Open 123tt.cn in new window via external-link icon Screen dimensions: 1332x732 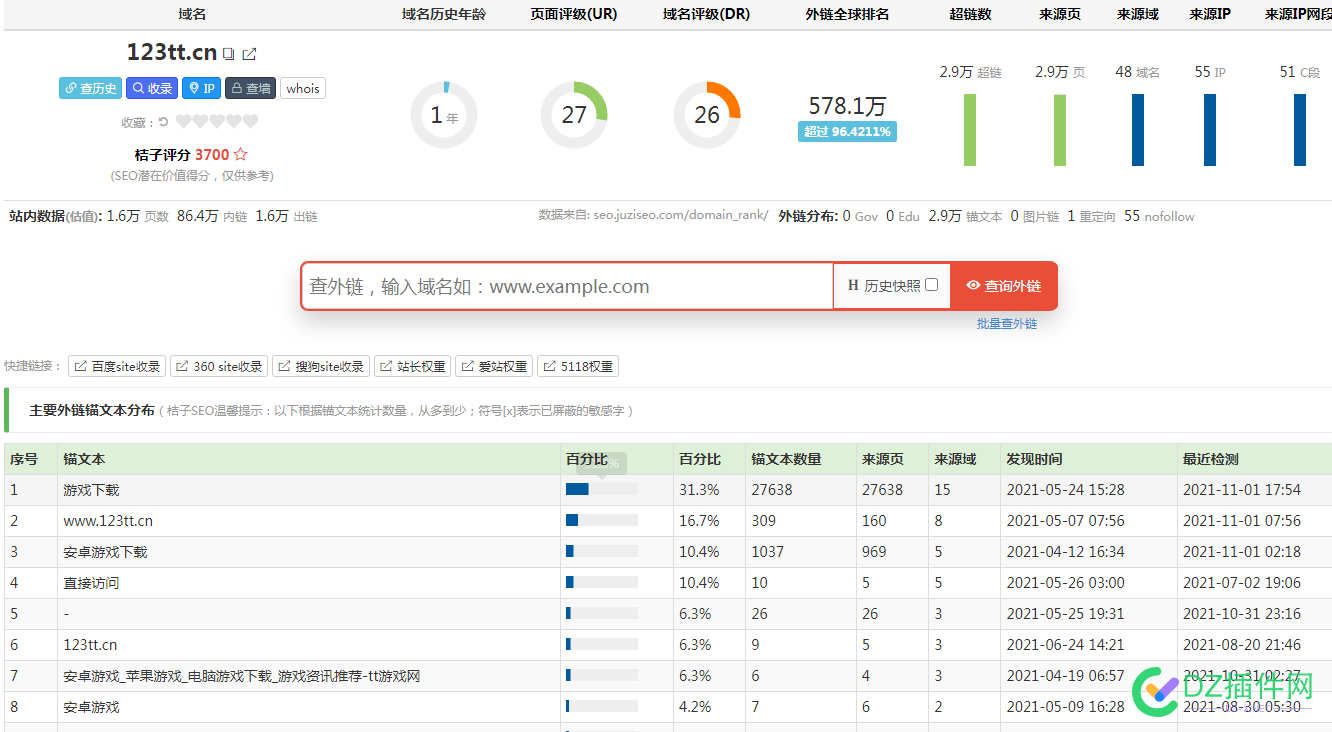coord(249,54)
